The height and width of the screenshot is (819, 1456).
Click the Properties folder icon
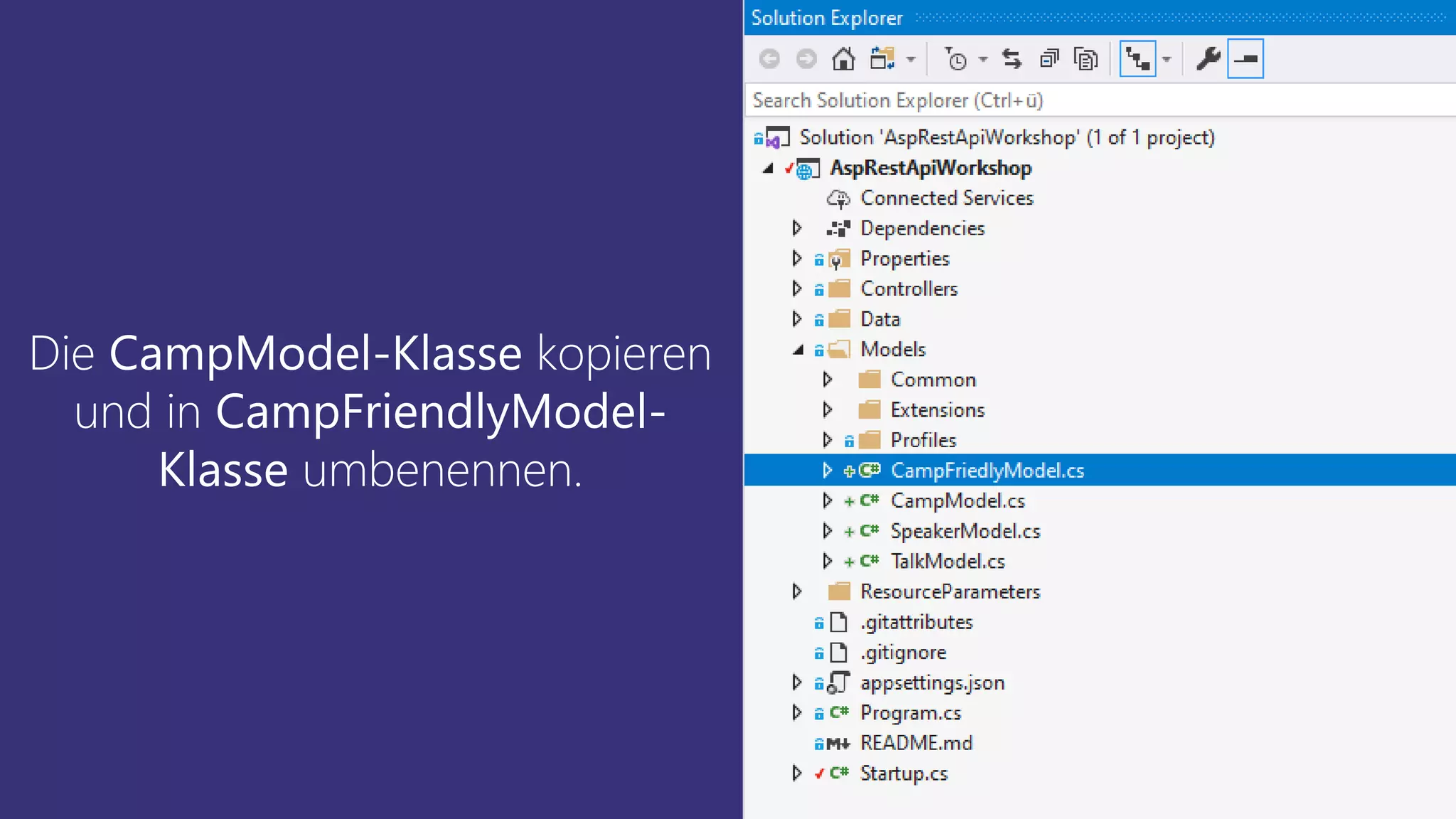click(840, 259)
